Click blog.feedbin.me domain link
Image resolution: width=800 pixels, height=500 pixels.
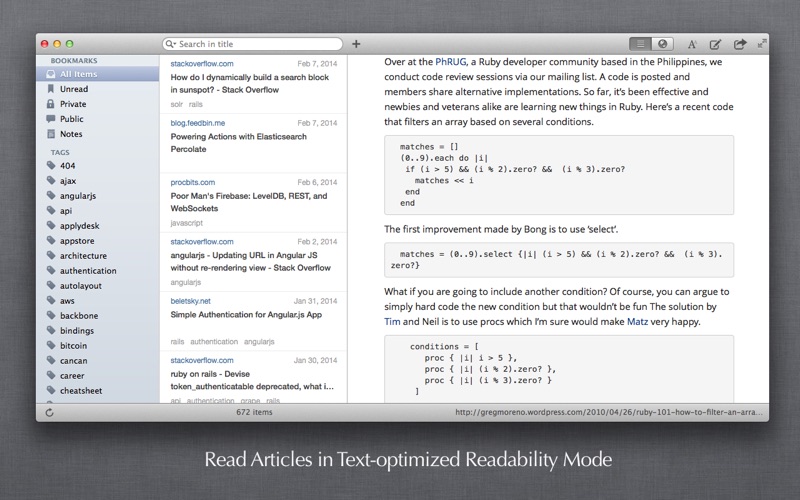pyautogui.click(x=197, y=123)
